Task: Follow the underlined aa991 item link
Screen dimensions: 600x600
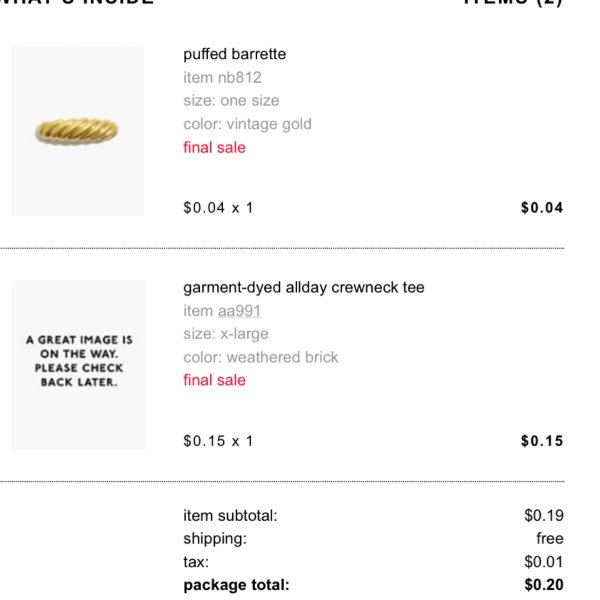Action: click(240, 311)
